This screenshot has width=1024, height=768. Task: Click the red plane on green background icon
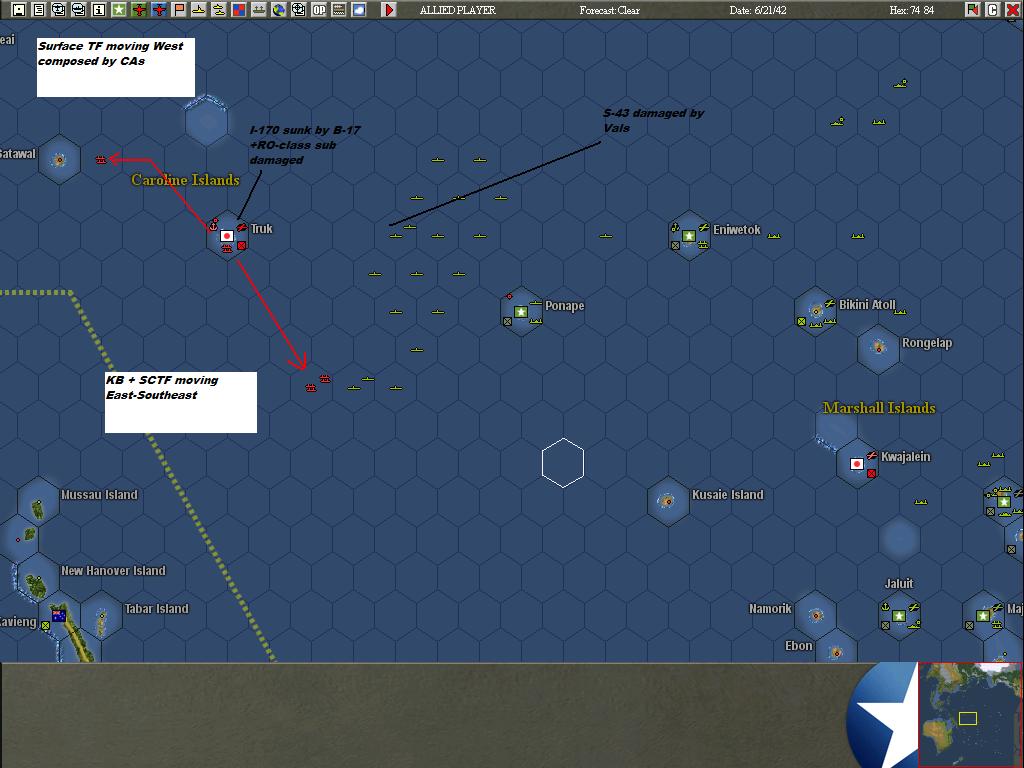(x=139, y=10)
